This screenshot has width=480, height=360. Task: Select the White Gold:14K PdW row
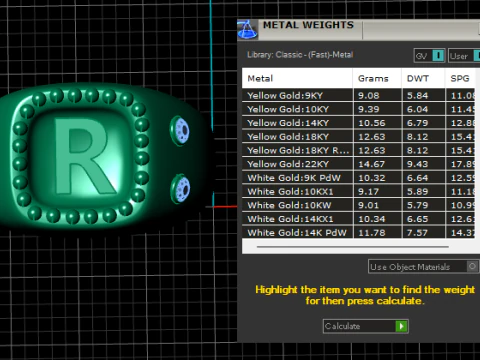click(359, 232)
